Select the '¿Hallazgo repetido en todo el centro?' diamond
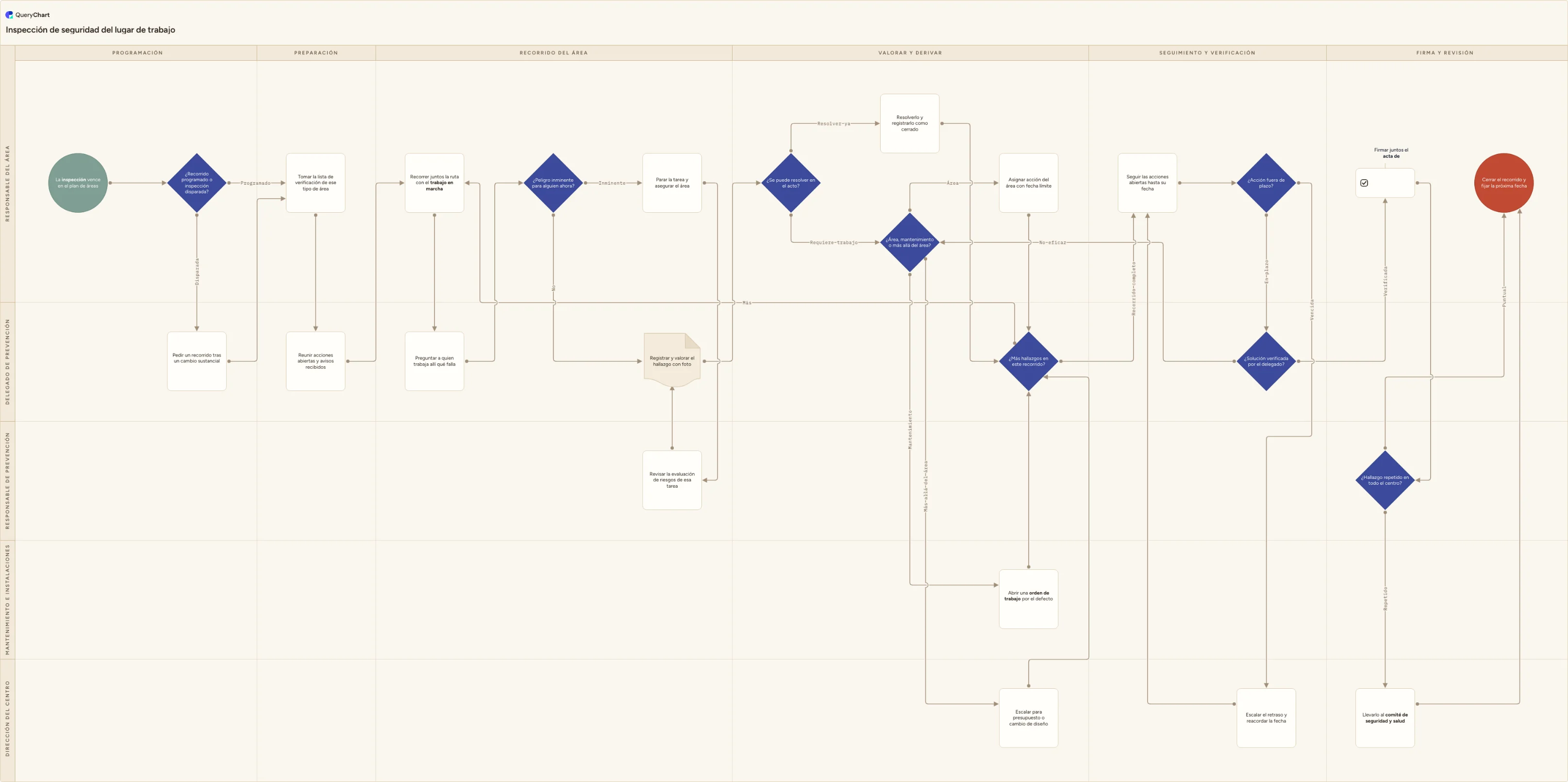1568x782 pixels. point(1385,480)
